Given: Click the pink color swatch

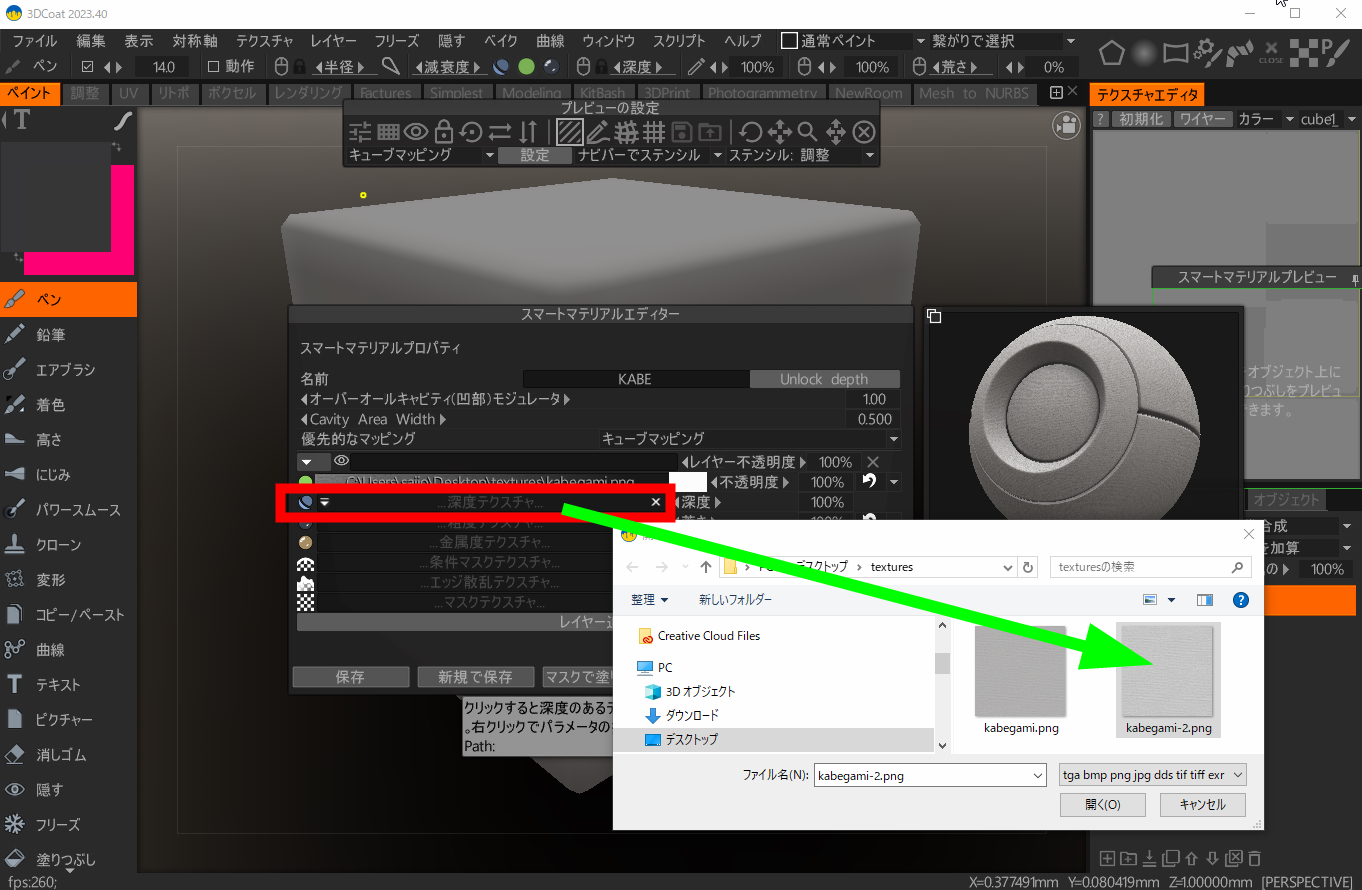Looking at the screenshot, I should tap(122, 220).
